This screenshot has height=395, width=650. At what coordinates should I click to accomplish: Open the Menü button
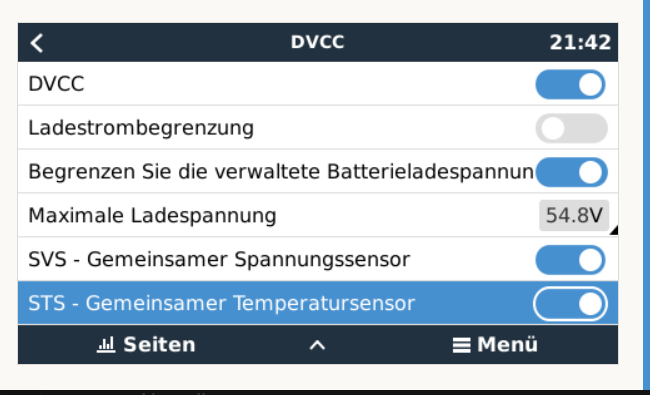tap(495, 345)
